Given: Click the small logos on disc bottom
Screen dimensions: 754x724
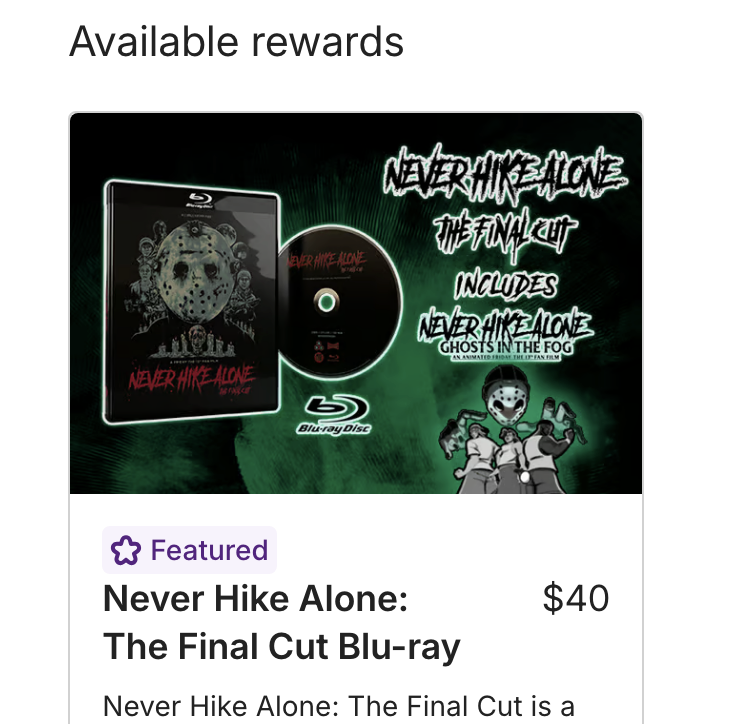Looking at the screenshot, I should tap(327, 352).
